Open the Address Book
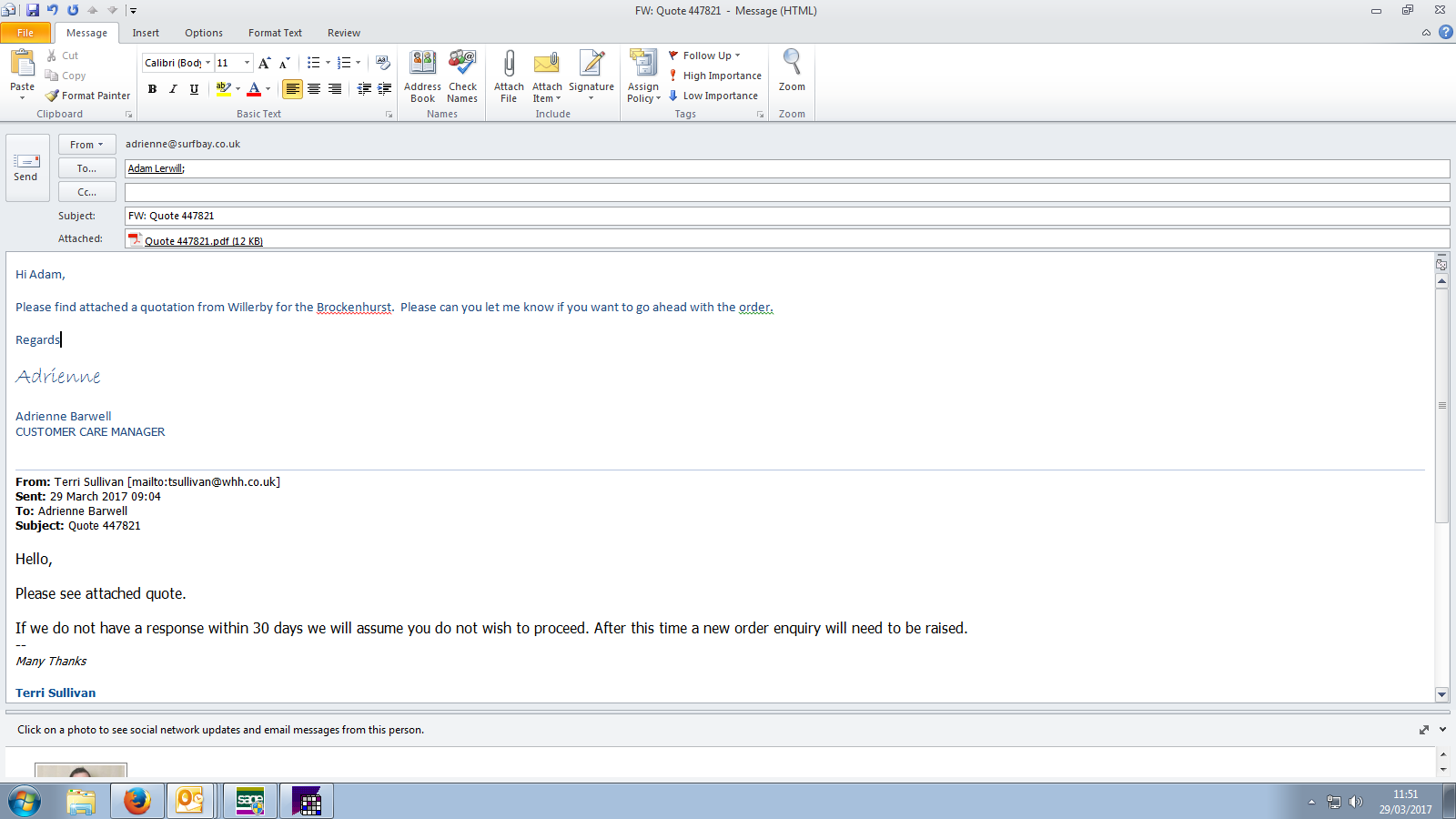This screenshot has height=819, width=1456. (x=422, y=64)
